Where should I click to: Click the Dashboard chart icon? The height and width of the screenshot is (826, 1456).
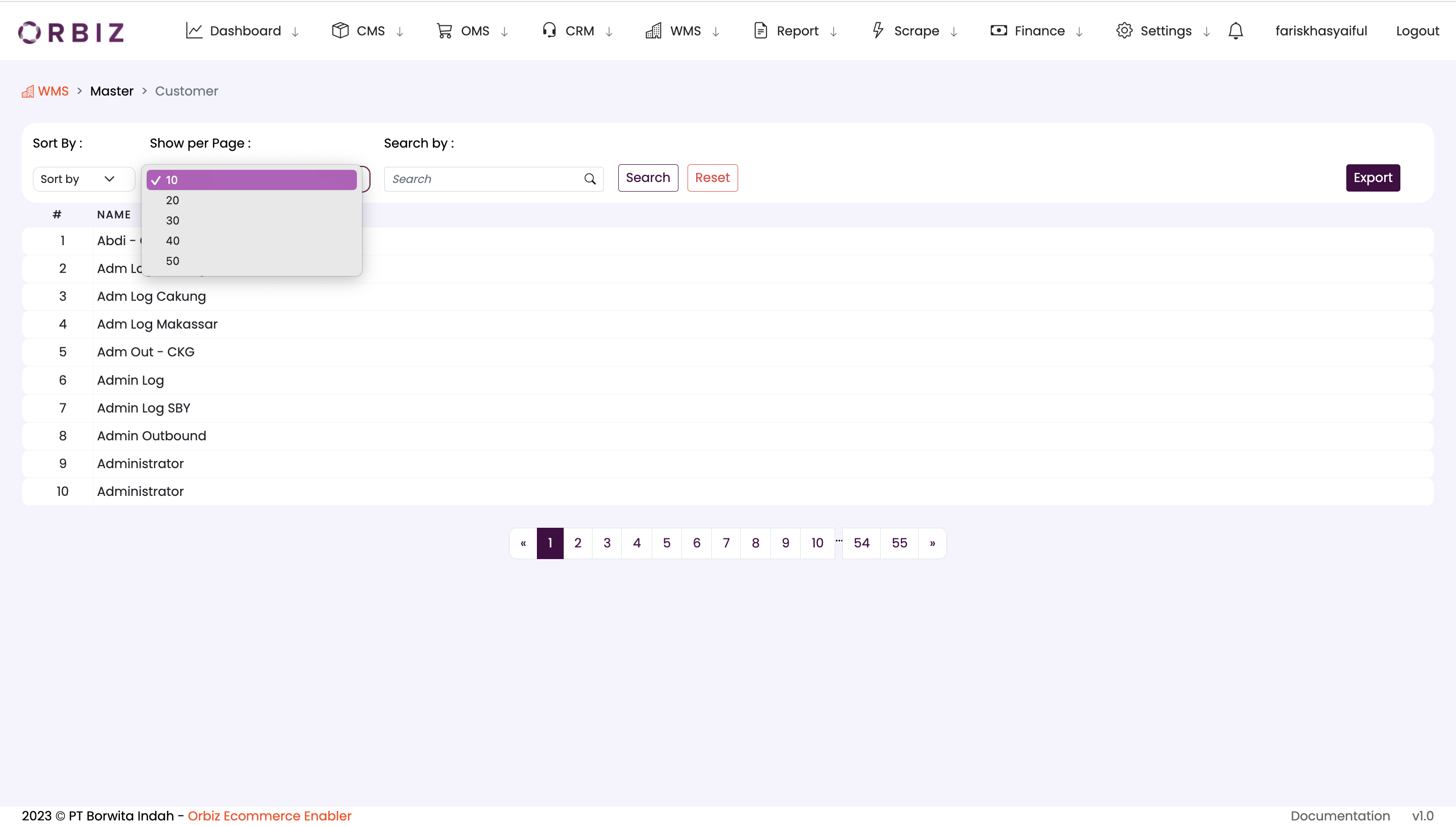pyautogui.click(x=194, y=31)
